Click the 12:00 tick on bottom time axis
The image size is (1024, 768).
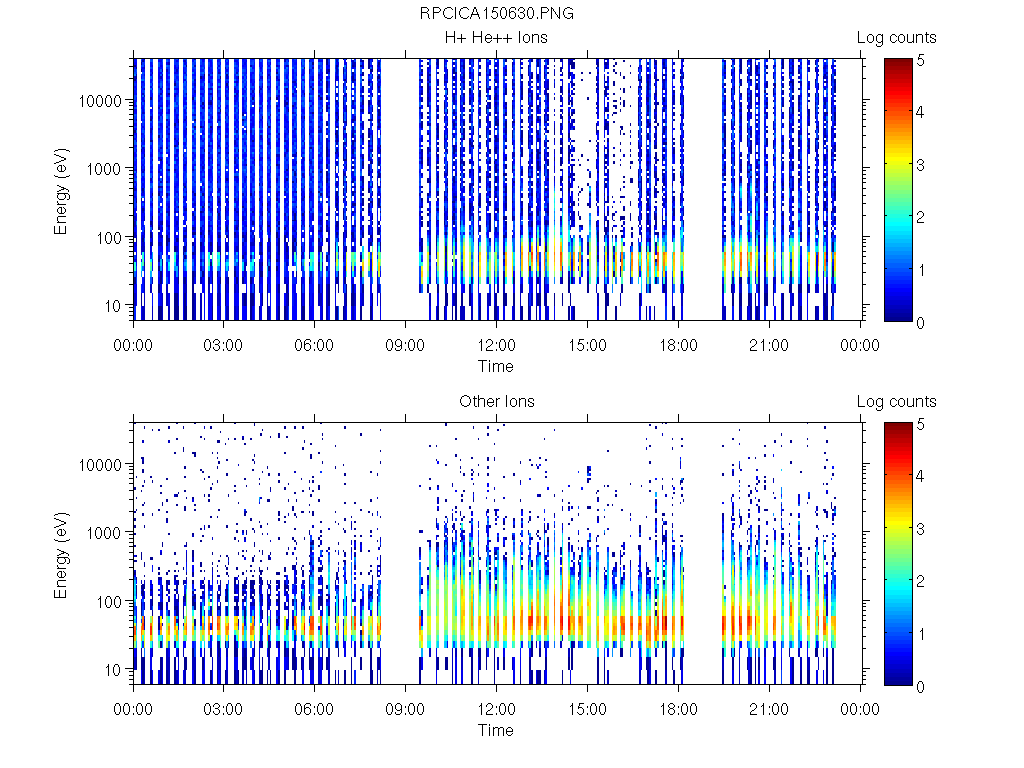pyautogui.click(x=496, y=710)
